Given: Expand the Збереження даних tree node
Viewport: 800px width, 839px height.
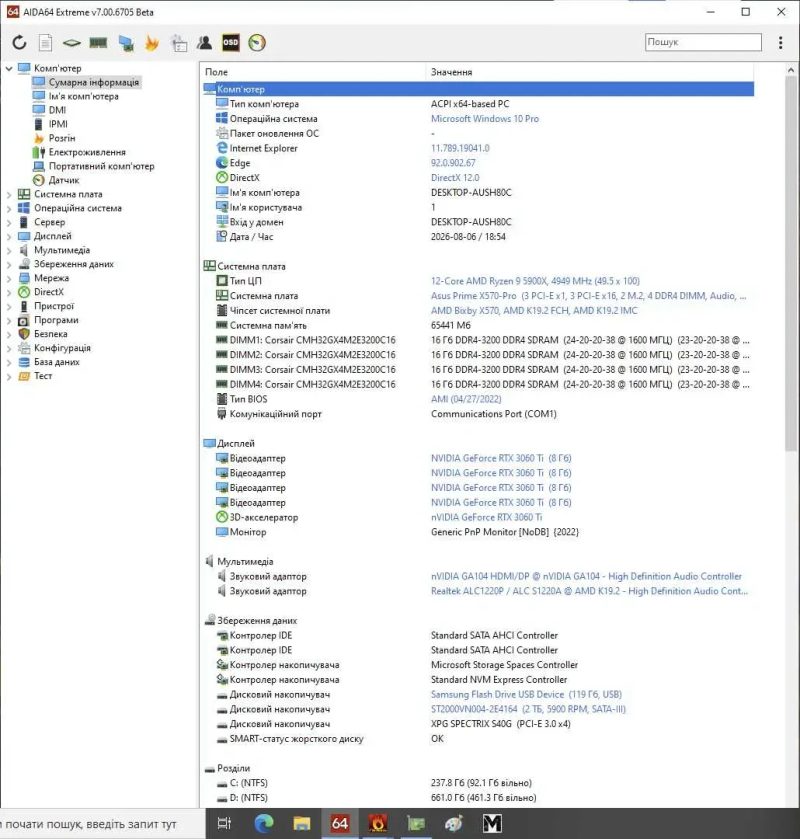Looking at the screenshot, I should (x=9, y=264).
